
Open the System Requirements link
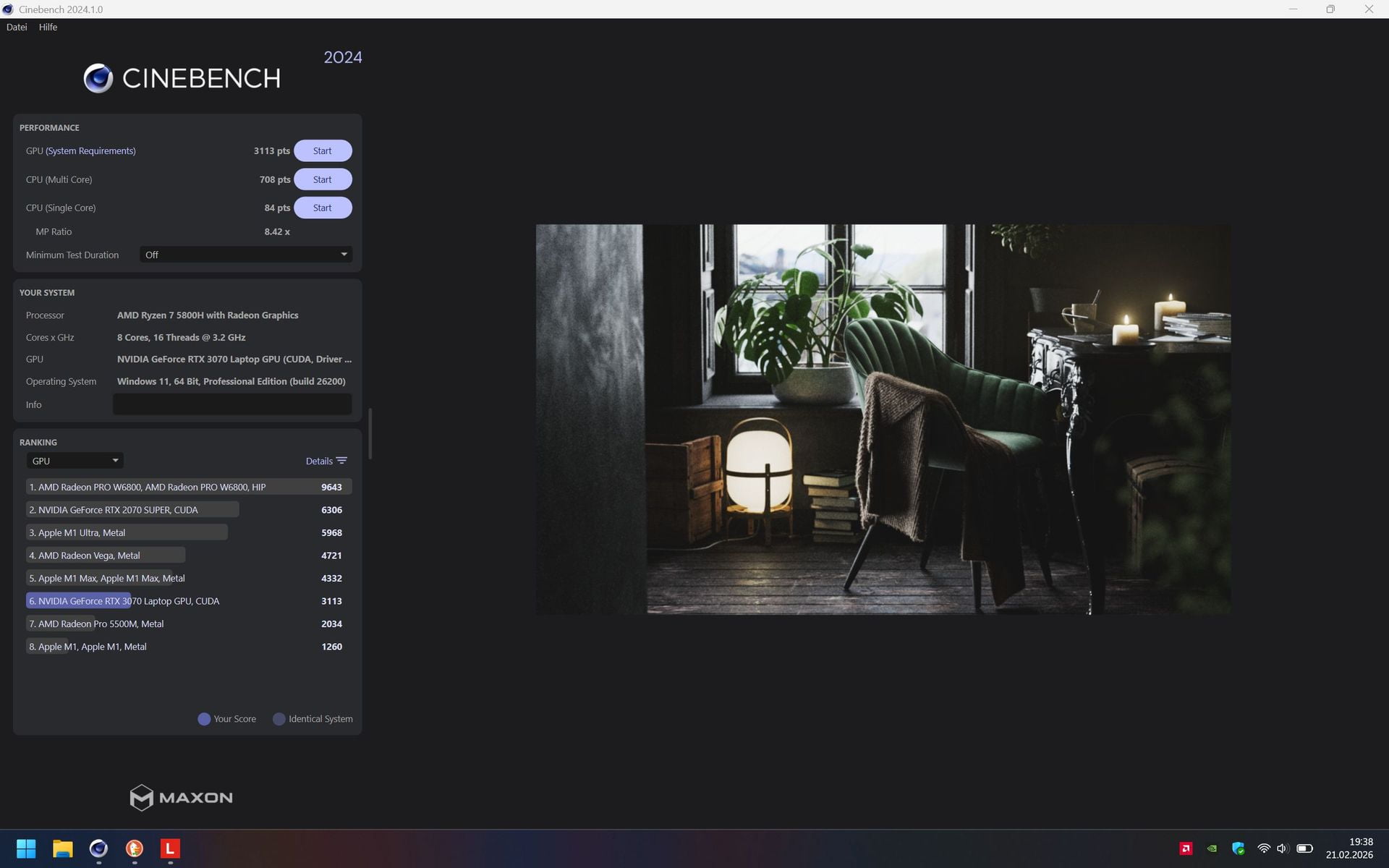(90, 150)
